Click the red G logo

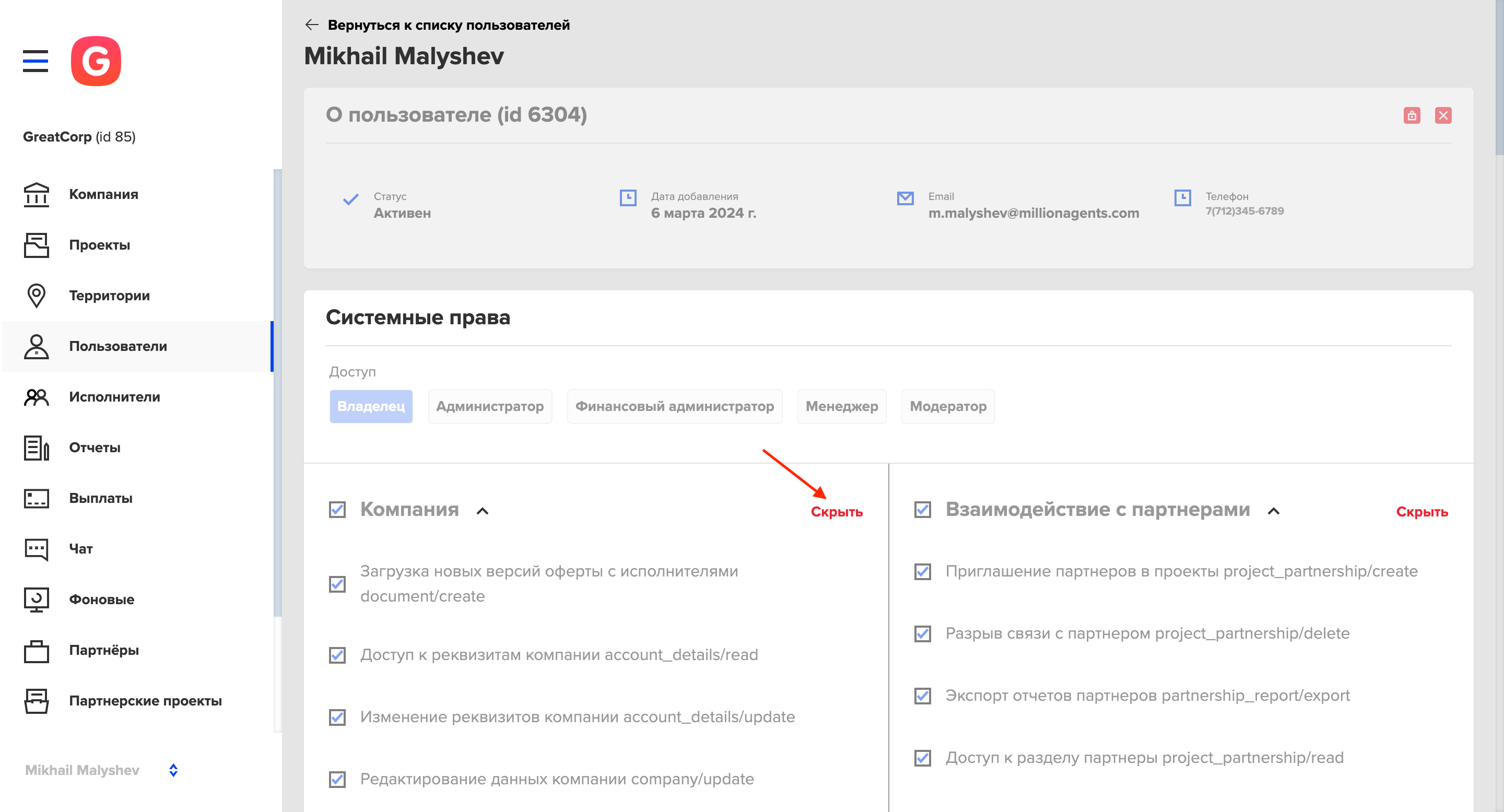[96, 61]
